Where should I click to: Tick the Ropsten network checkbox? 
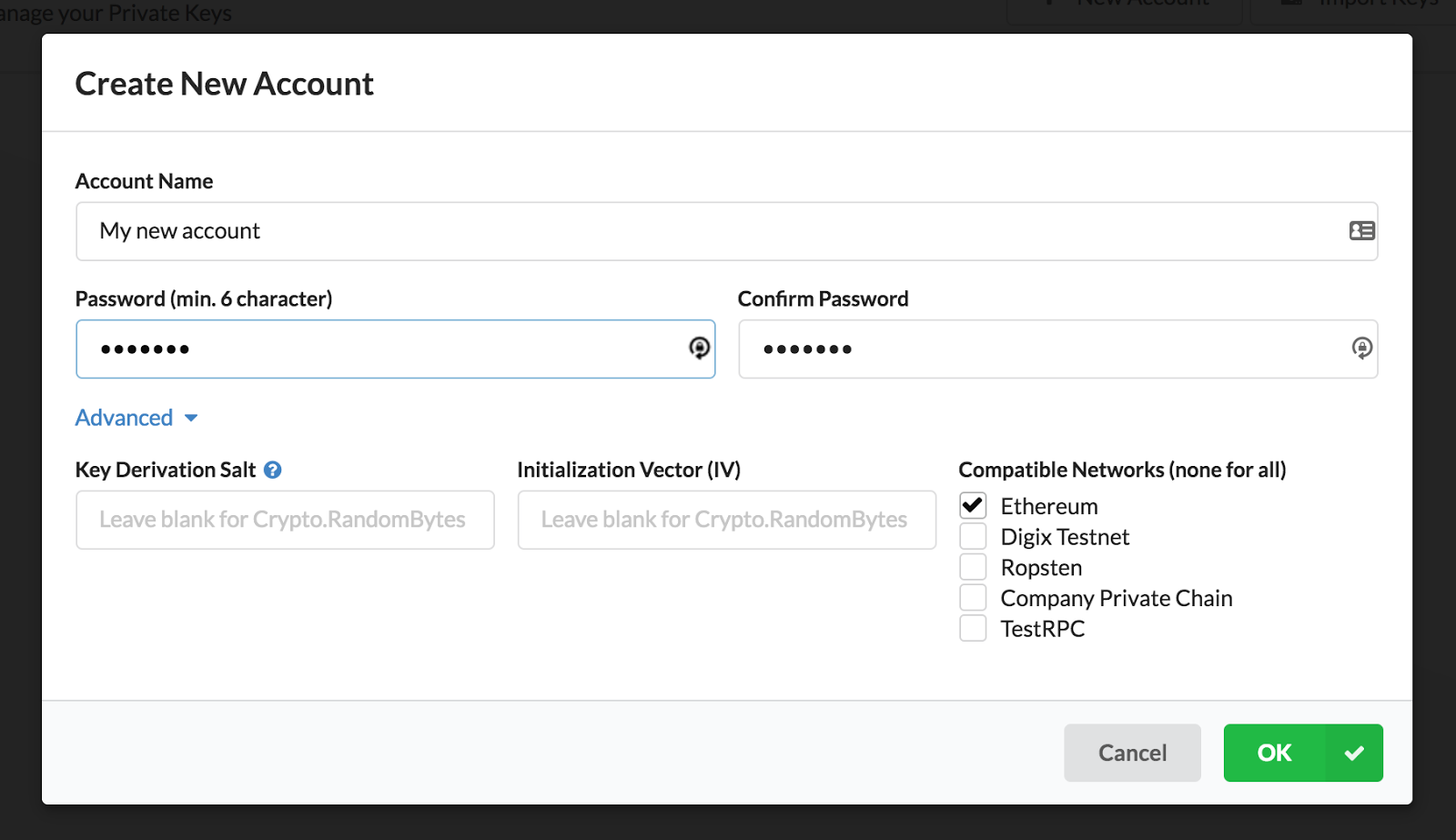point(973,567)
